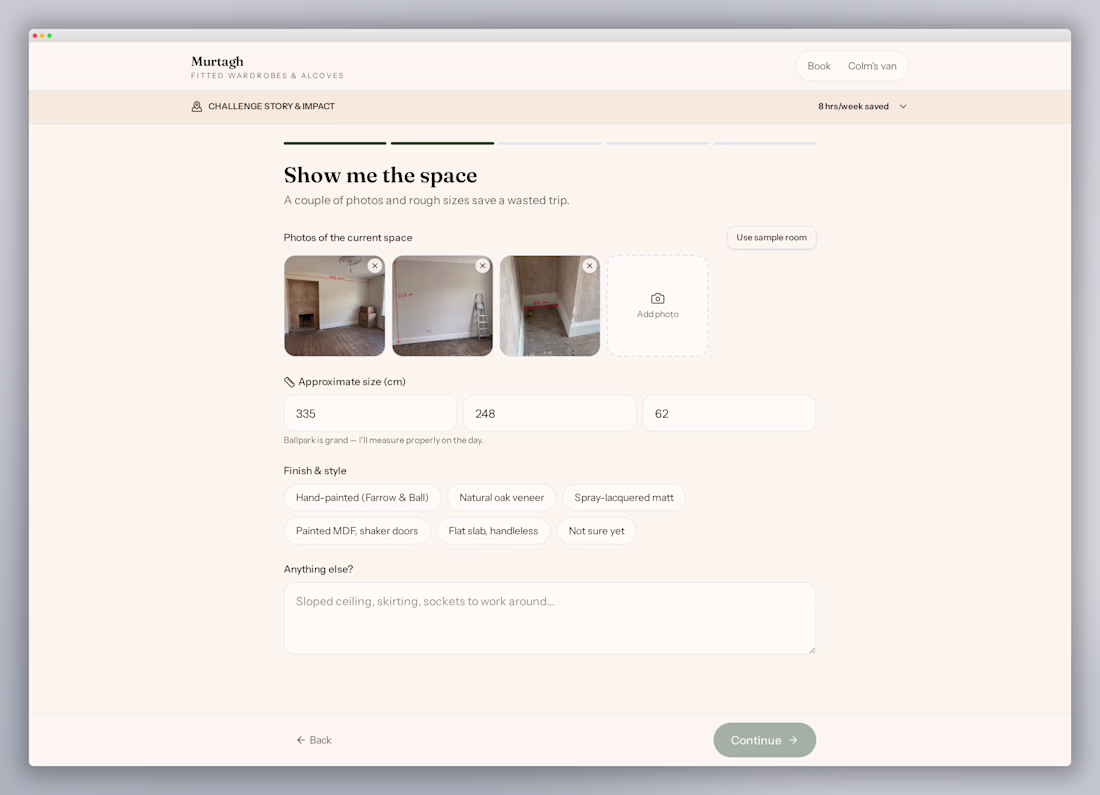
Task: Pick Spray-lacquered matt finish
Action: tap(624, 497)
